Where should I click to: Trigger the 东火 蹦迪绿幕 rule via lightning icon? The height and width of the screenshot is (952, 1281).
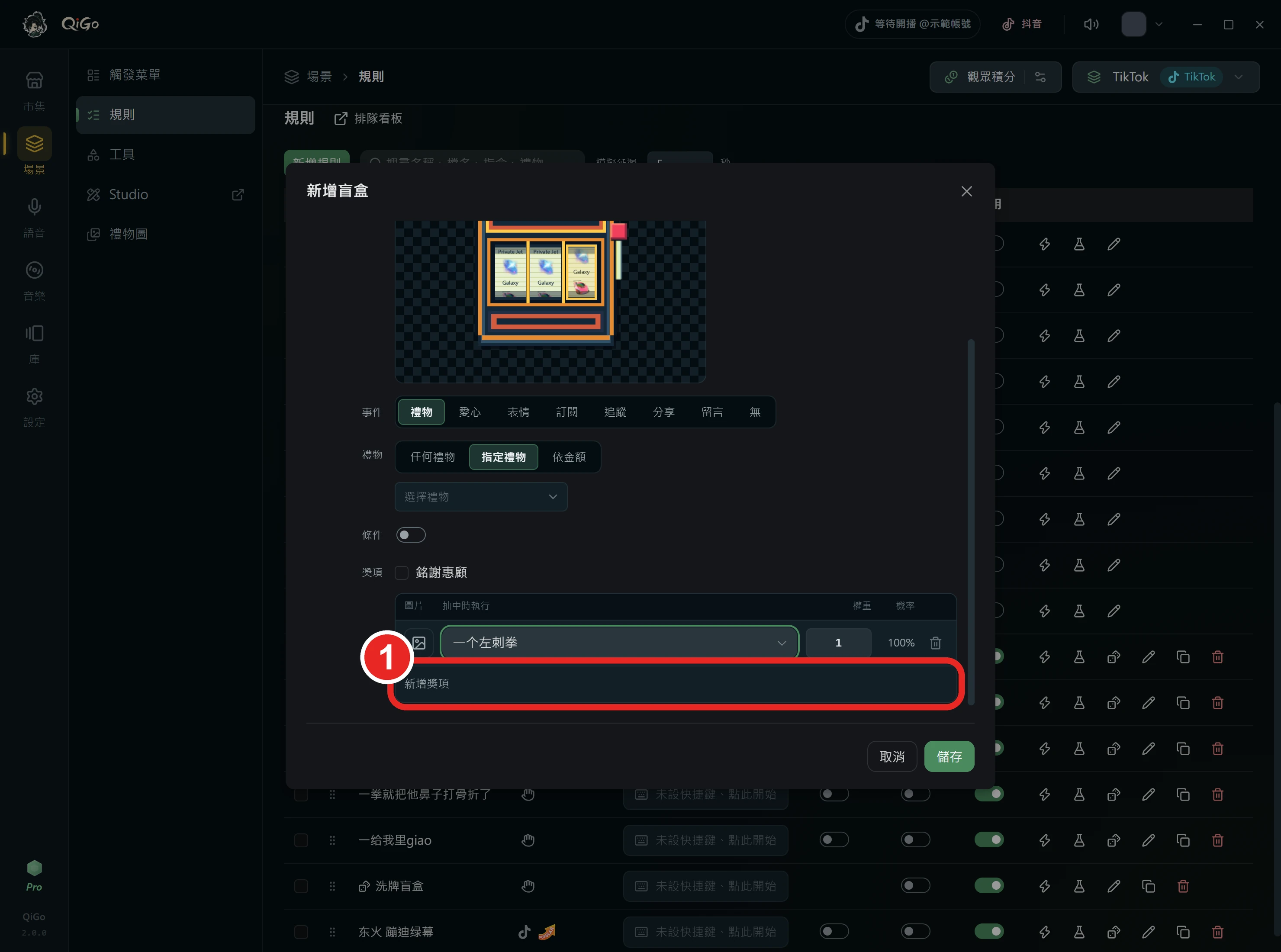tap(1044, 932)
